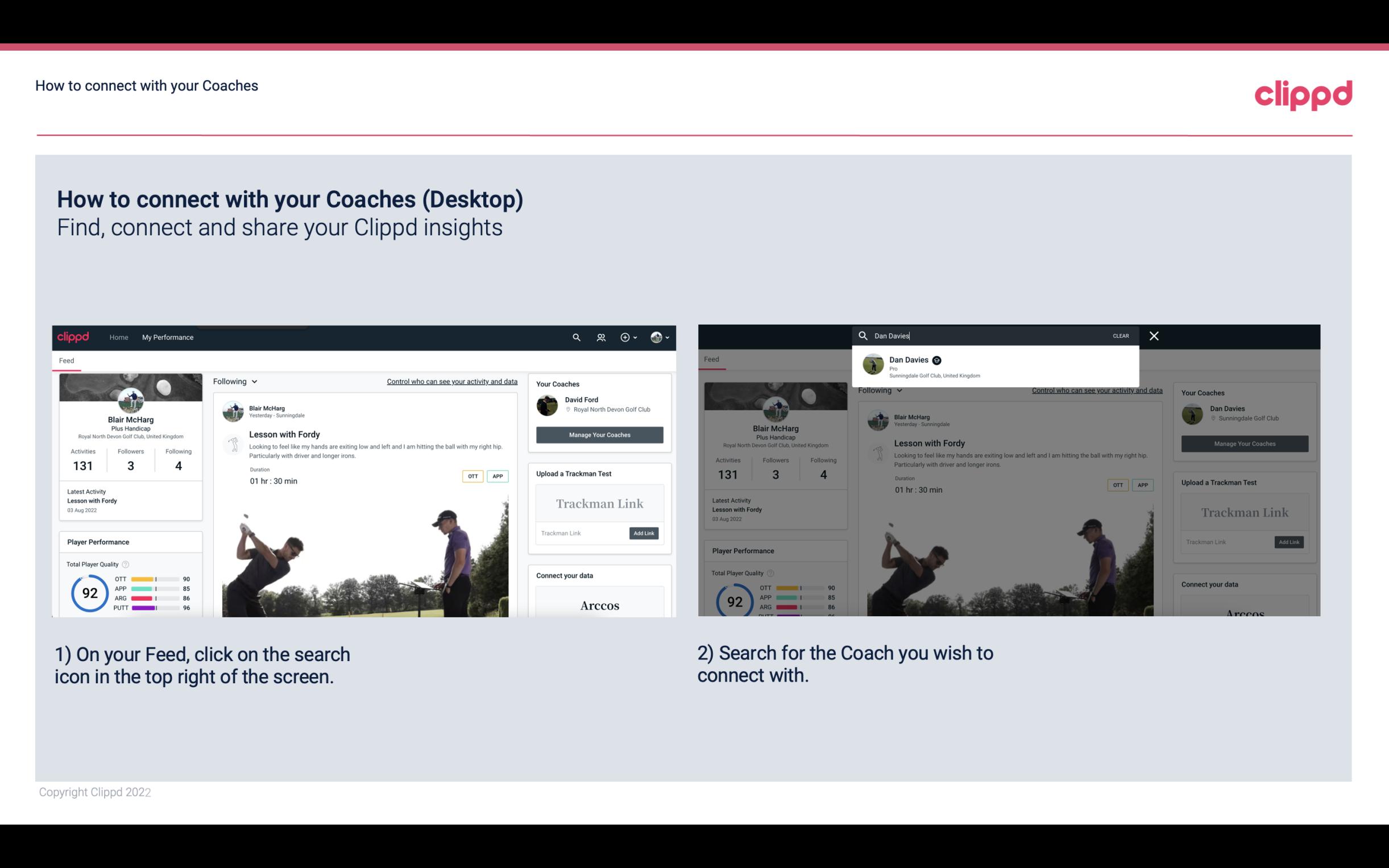Click the globe/region icon in navbar
This screenshot has height=868, width=1389.
[x=656, y=337]
